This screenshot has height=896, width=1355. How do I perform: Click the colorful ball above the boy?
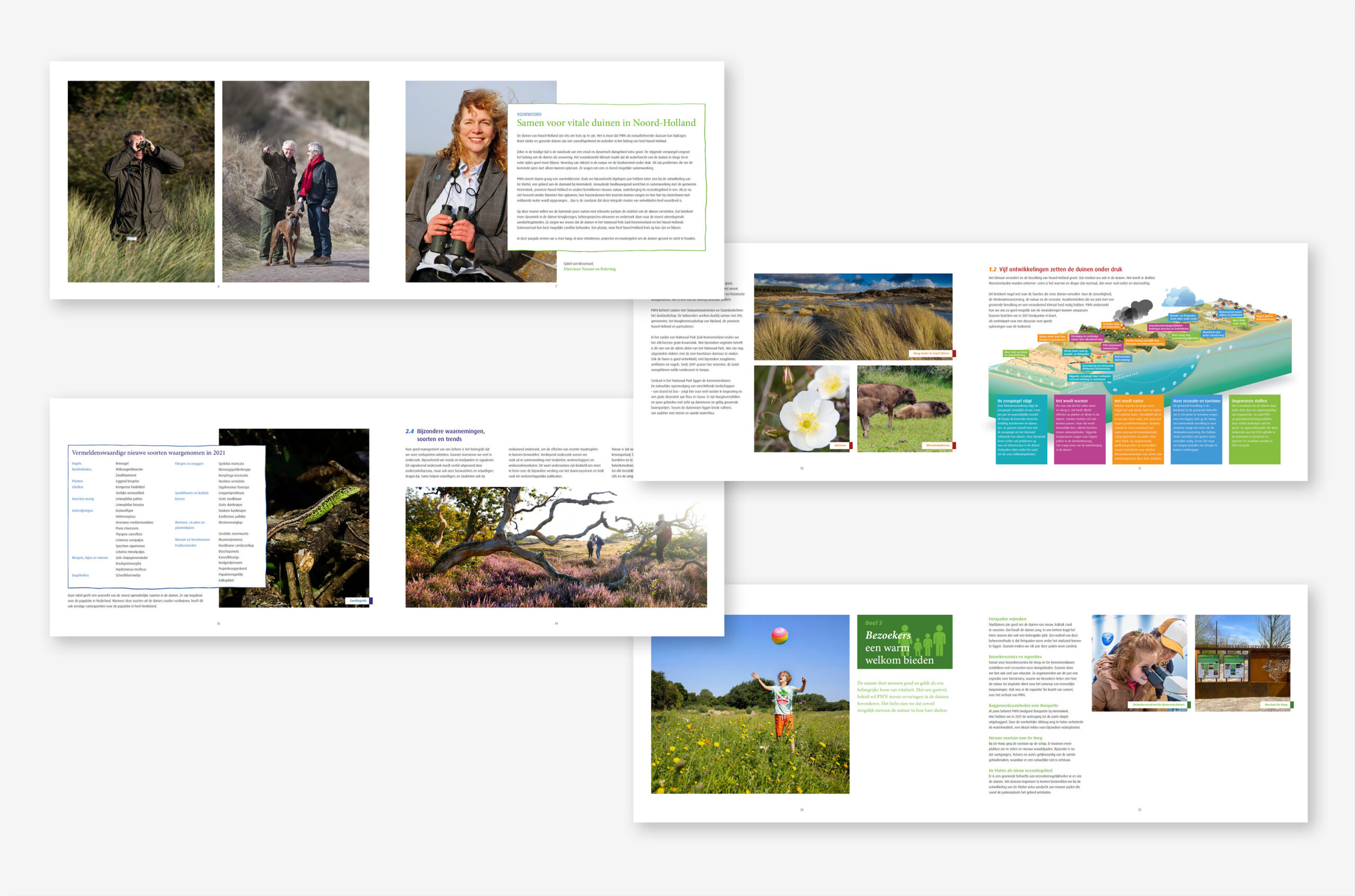pyautogui.click(x=780, y=636)
